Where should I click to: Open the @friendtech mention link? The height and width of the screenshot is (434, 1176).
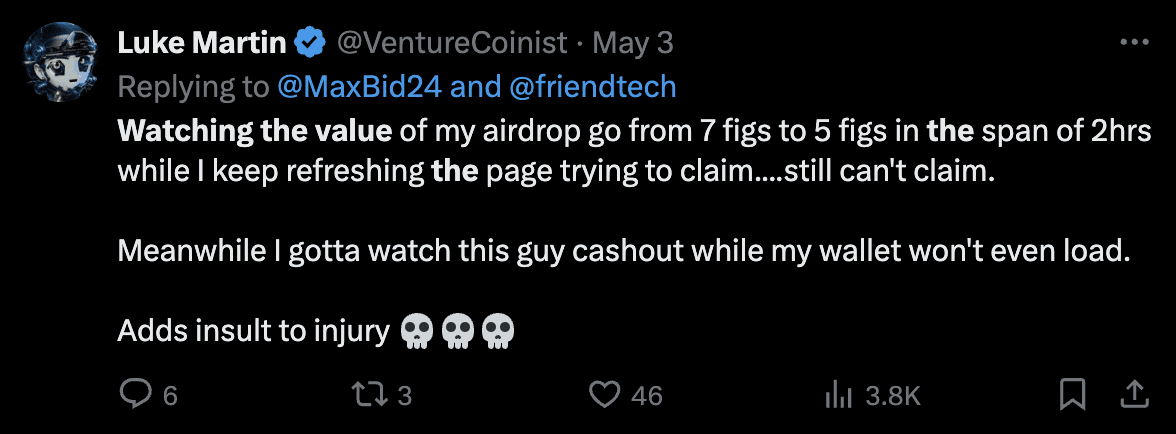(x=593, y=87)
